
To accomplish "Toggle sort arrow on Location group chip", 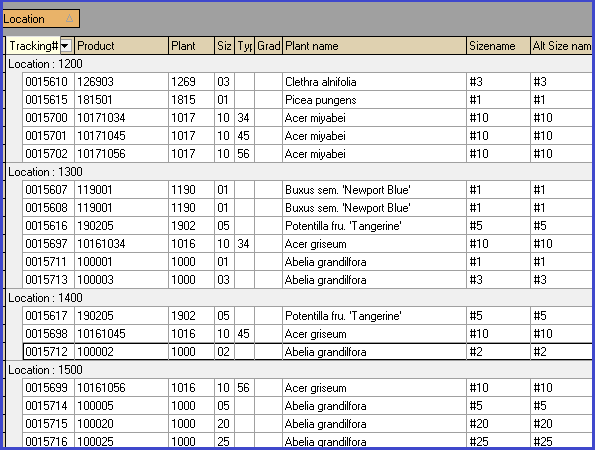I will pos(69,18).
